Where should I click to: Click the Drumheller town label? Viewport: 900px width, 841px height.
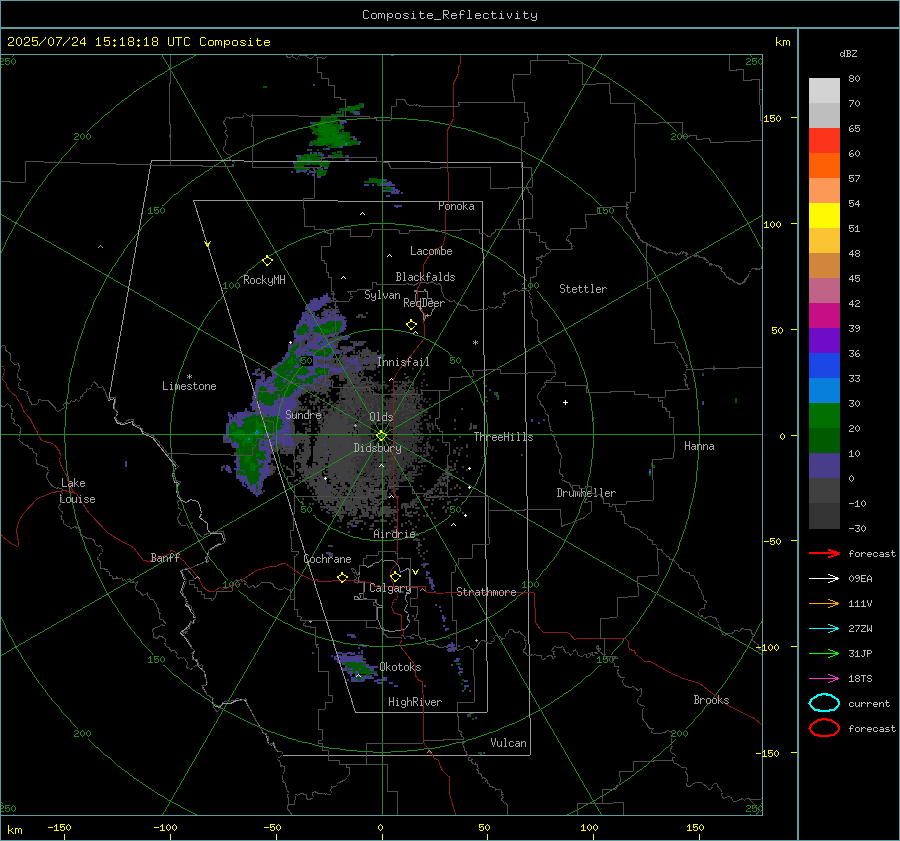pyautogui.click(x=586, y=493)
